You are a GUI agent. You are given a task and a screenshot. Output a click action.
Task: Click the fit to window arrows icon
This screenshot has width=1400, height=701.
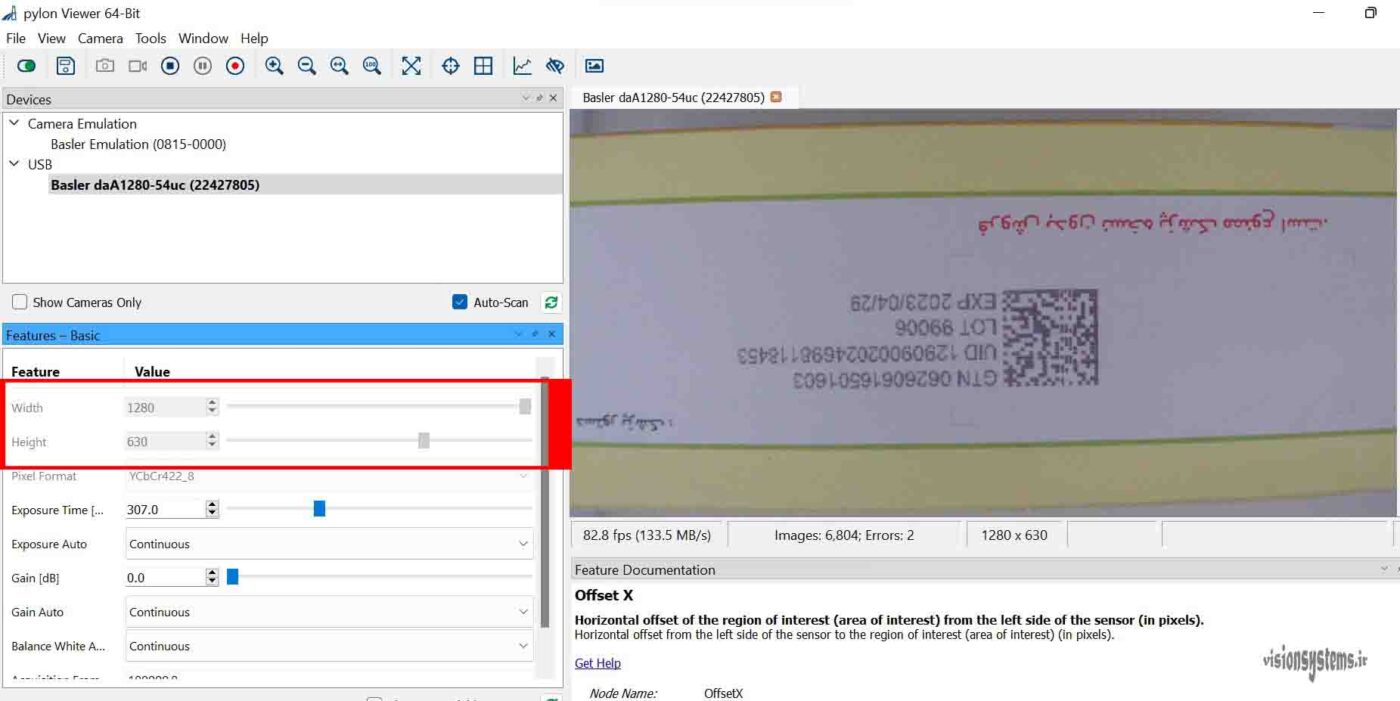pos(411,66)
